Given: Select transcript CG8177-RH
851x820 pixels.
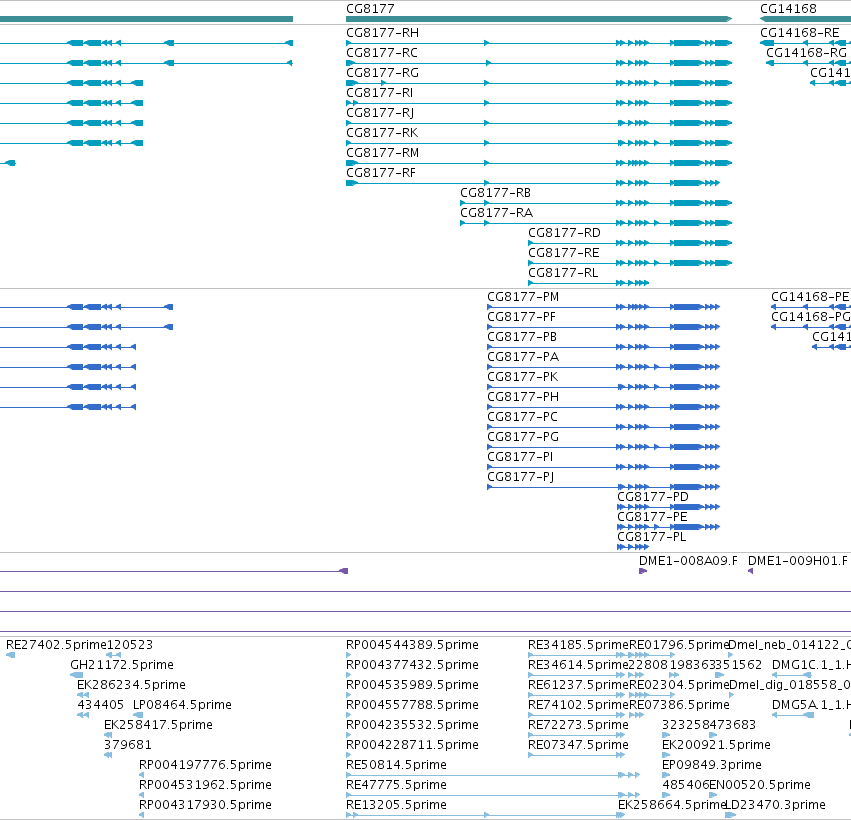Looking at the screenshot, I should 382,33.
